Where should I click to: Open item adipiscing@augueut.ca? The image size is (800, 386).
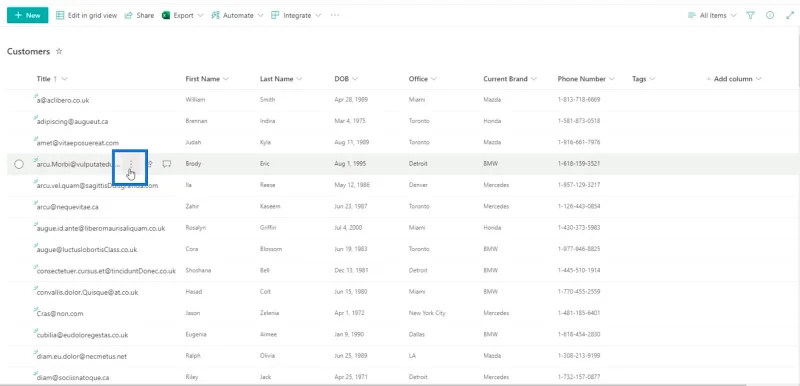tap(72, 122)
